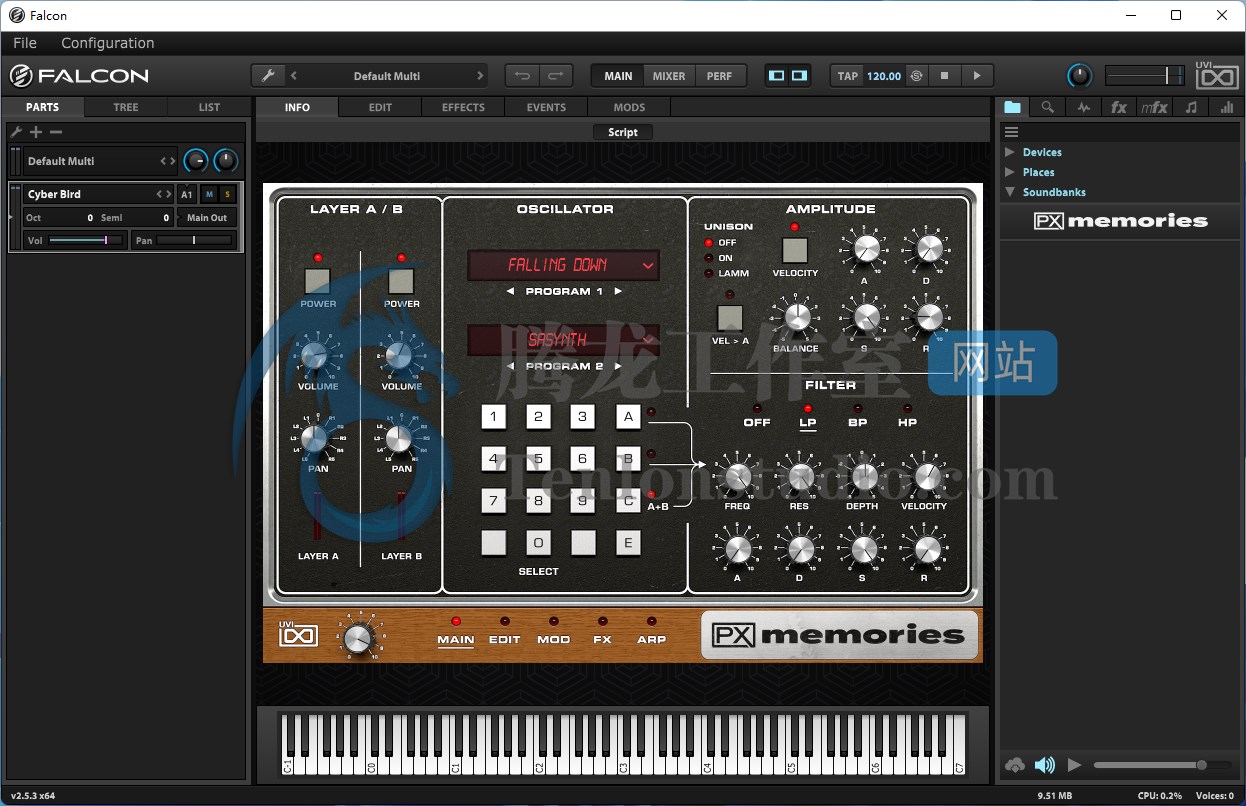
Task: Switch to the MODS tab
Action: coord(629,107)
